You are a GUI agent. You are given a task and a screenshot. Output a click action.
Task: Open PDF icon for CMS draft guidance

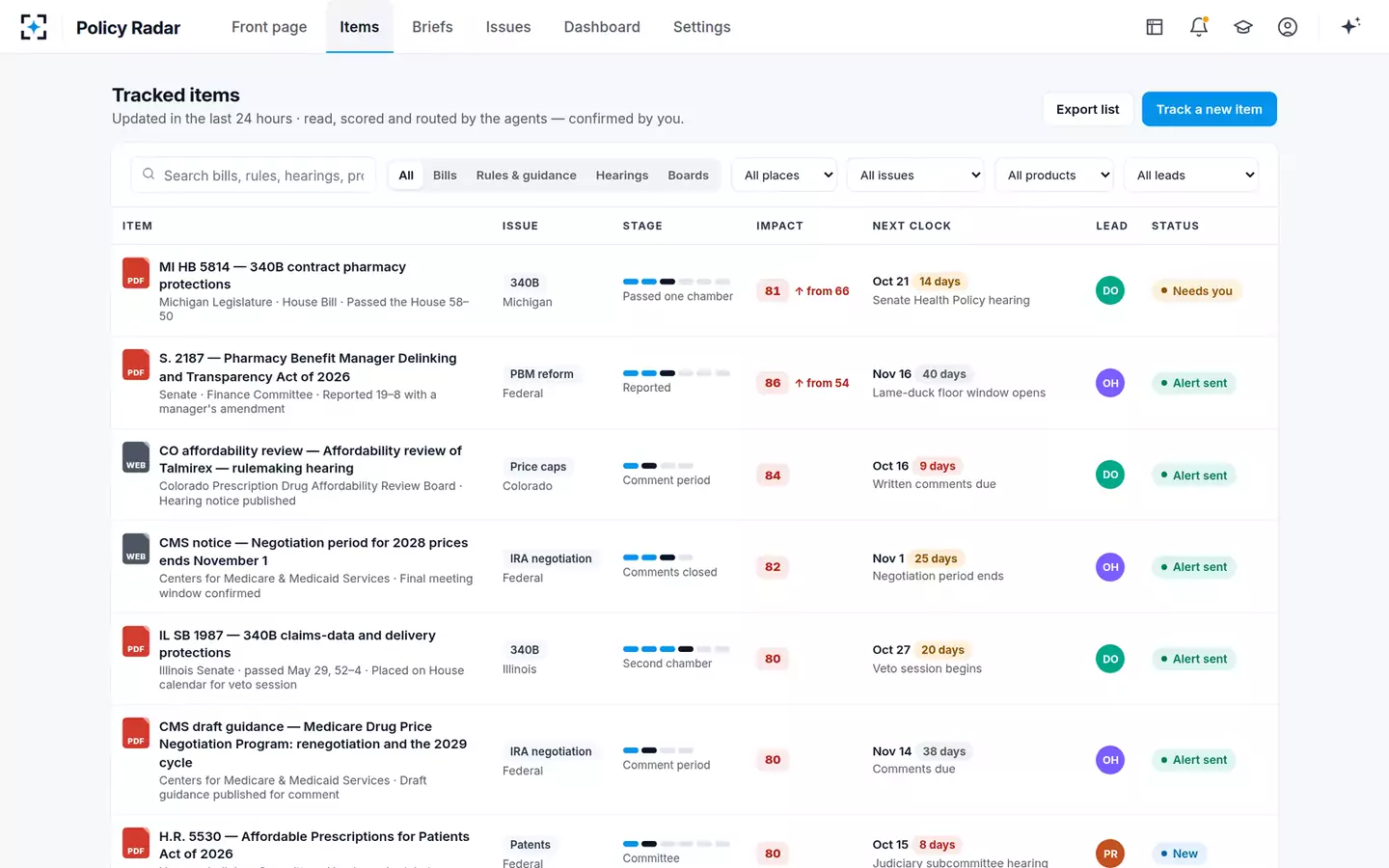[136, 733]
